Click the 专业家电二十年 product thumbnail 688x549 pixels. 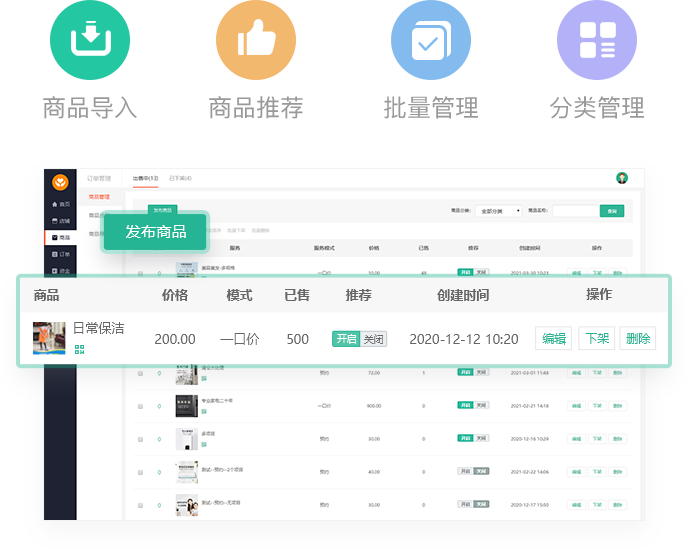(186, 406)
